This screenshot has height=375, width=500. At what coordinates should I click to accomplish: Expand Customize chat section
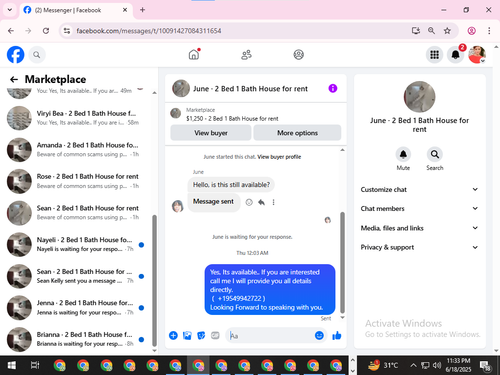point(419,189)
